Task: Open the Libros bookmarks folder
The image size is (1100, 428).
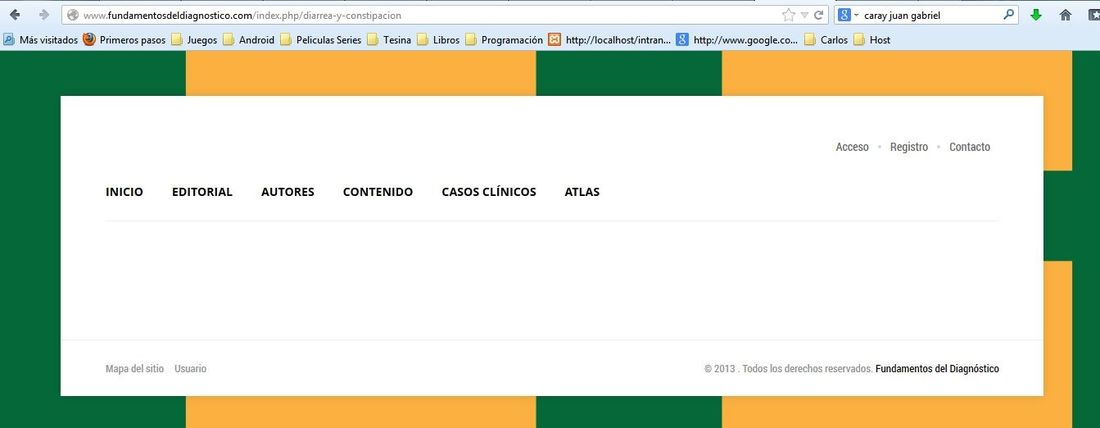Action: point(438,40)
